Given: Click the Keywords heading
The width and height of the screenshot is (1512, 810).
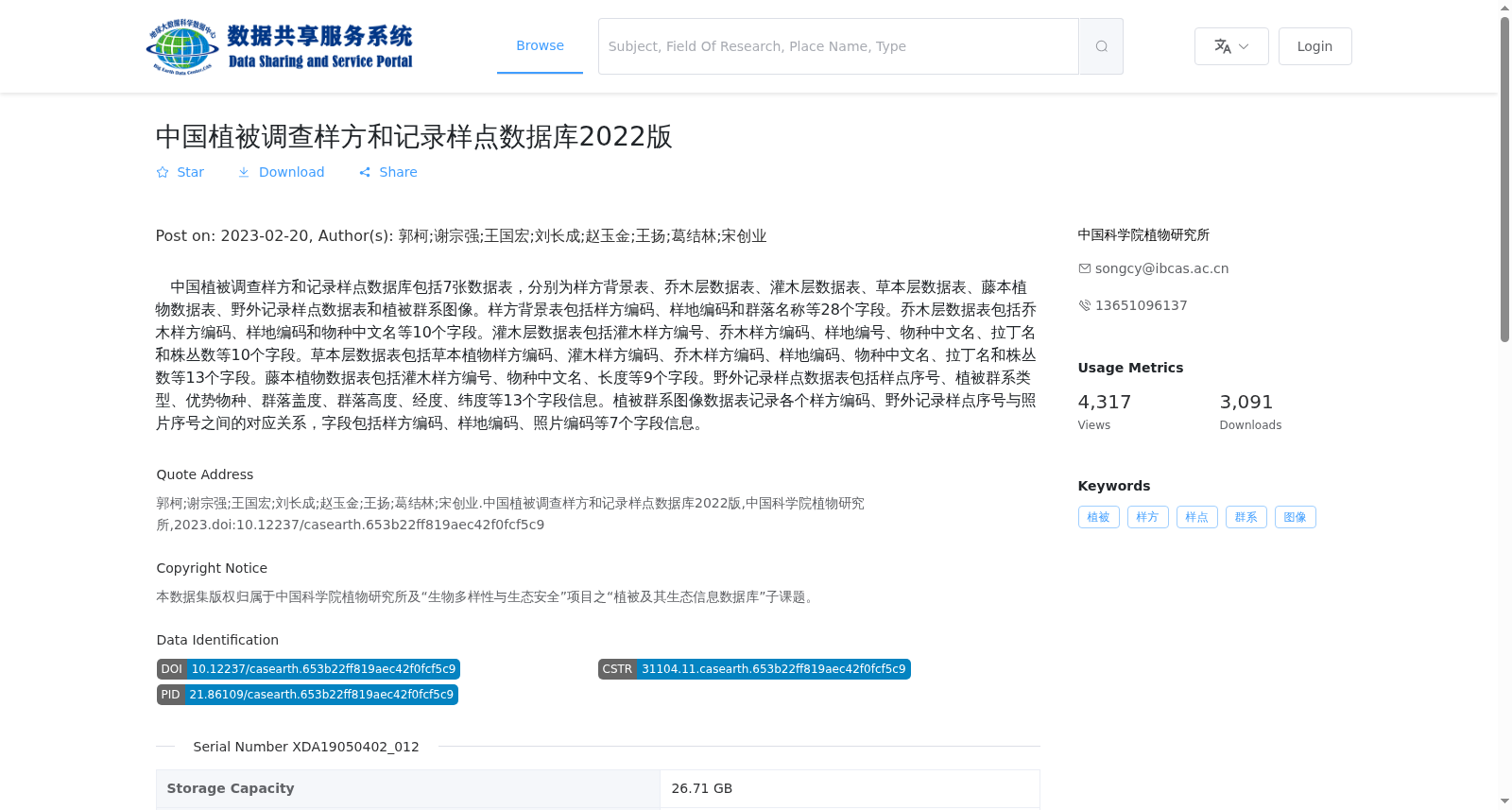Looking at the screenshot, I should point(1114,486).
